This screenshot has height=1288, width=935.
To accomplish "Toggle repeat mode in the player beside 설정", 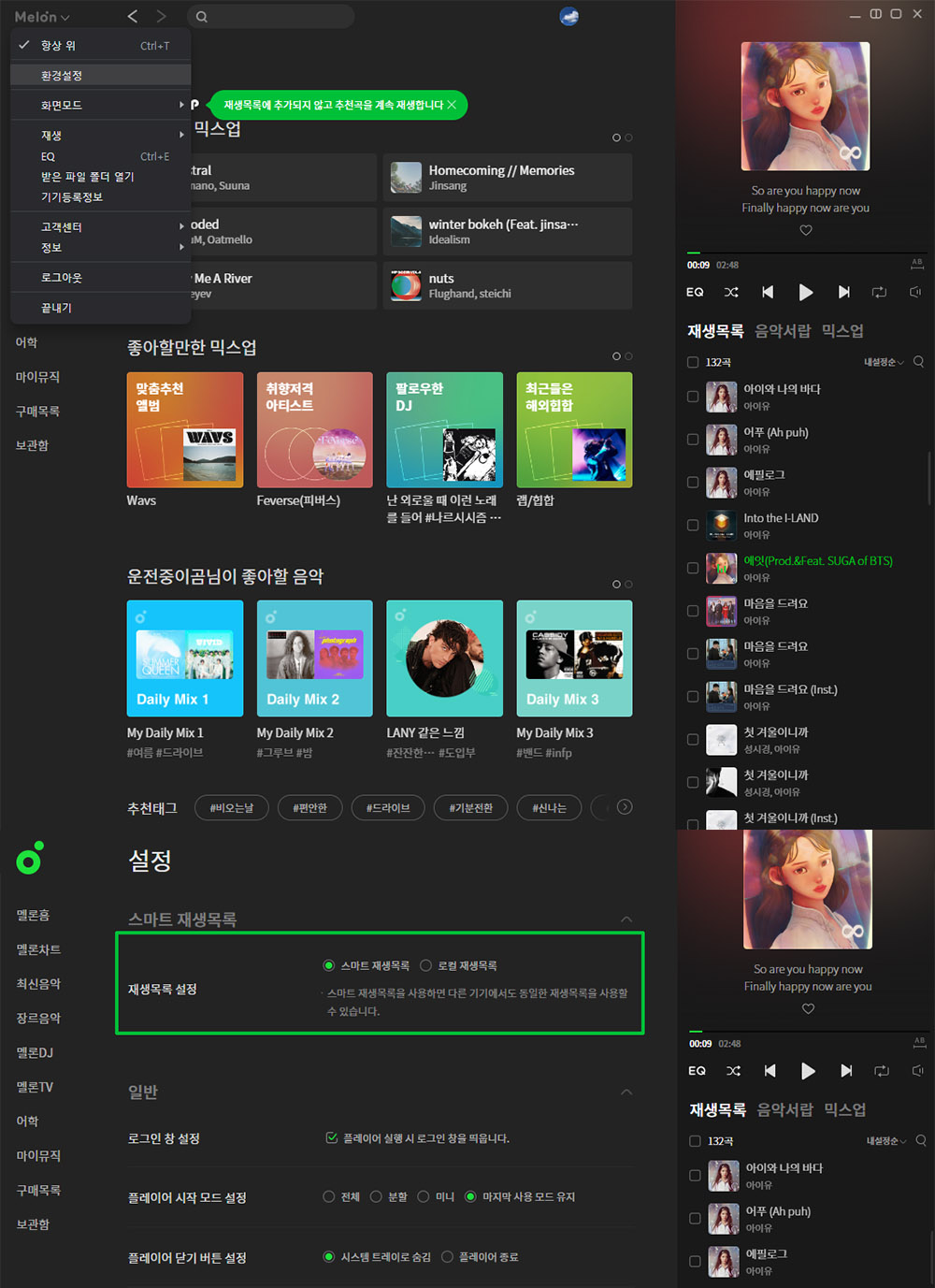I will pyautogui.click(x=882, y=1071).
